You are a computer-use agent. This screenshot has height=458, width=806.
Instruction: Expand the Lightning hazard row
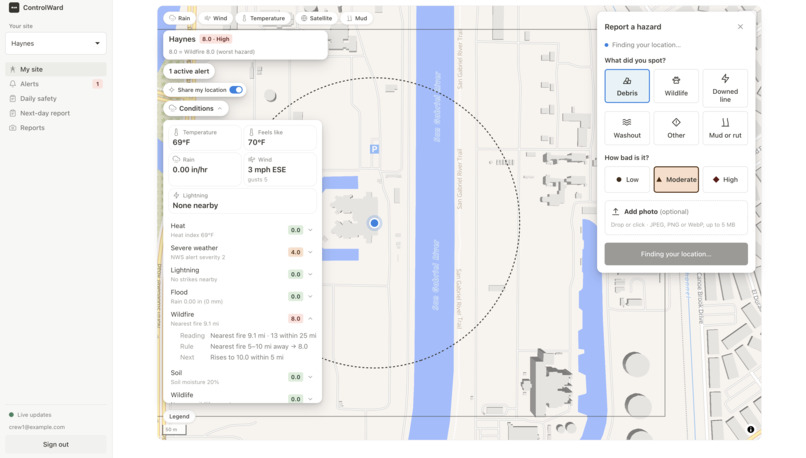pyautogui.click(x=310, y=274)
